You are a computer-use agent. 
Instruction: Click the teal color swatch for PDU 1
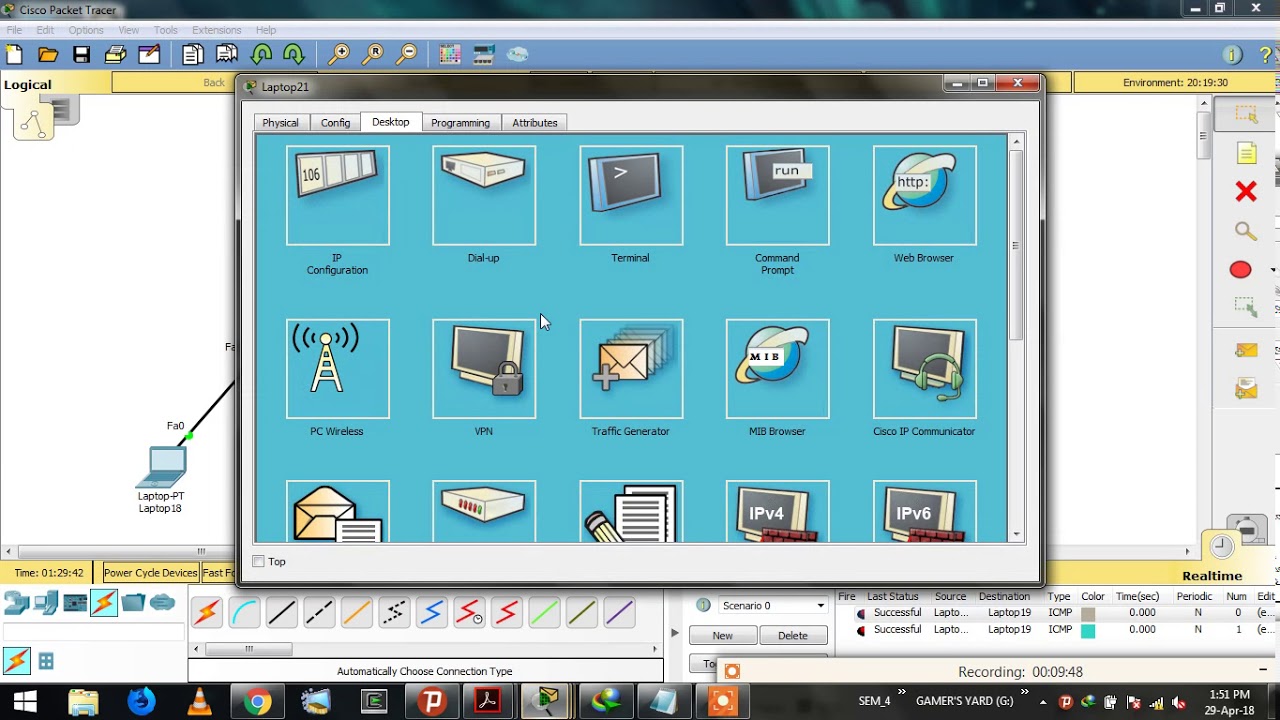(x=1088, y=630)
